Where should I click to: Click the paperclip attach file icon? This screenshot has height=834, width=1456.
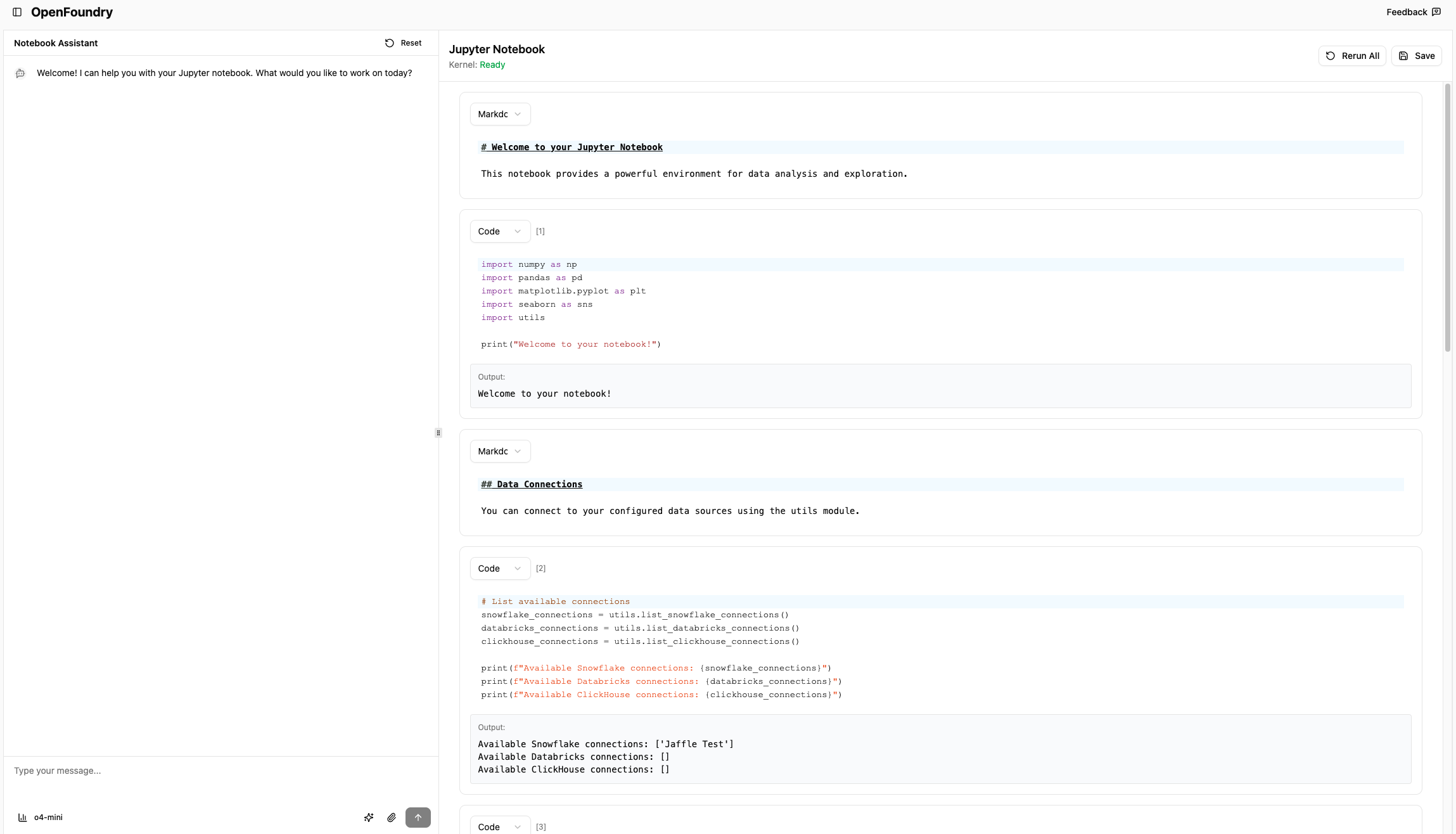tap(392, 818)
